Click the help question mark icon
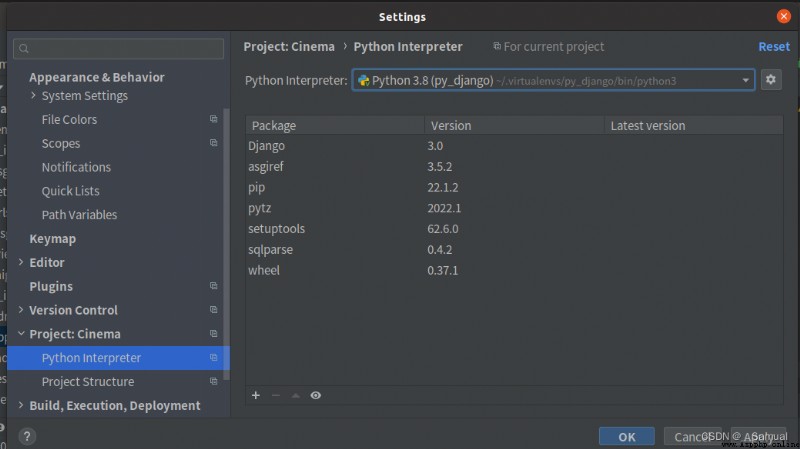Viewport: 800px width, 449px height. click(x=27, y=436)
